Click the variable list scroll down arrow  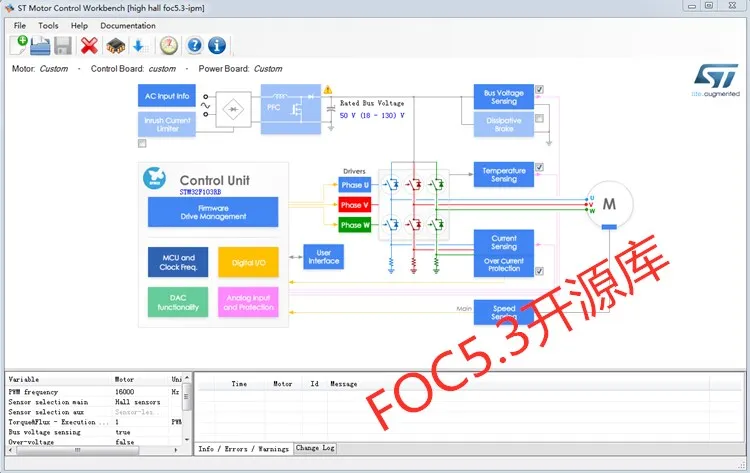pos(187,440)
